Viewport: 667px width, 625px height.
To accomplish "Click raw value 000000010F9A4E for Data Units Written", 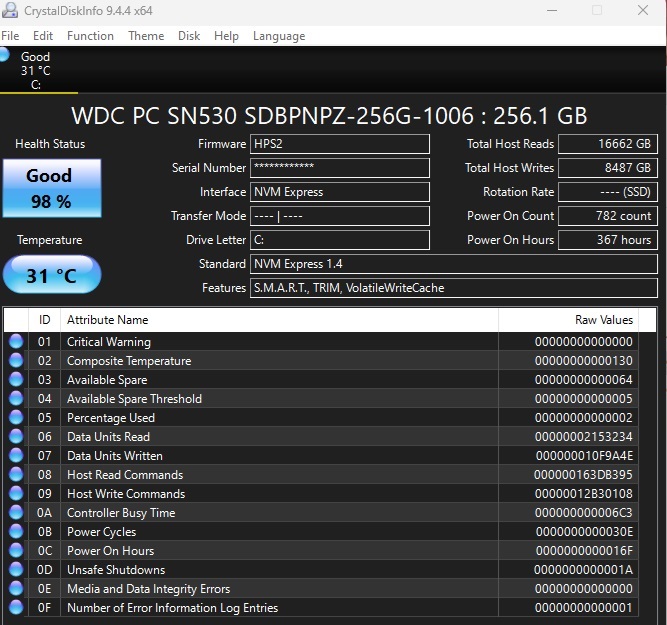I will (x=584, y=456).
